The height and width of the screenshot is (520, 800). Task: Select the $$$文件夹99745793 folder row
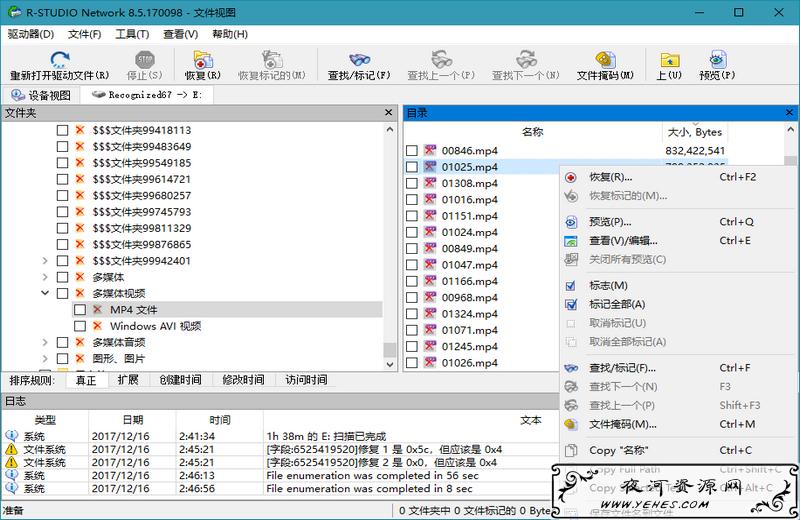point(142,212)
